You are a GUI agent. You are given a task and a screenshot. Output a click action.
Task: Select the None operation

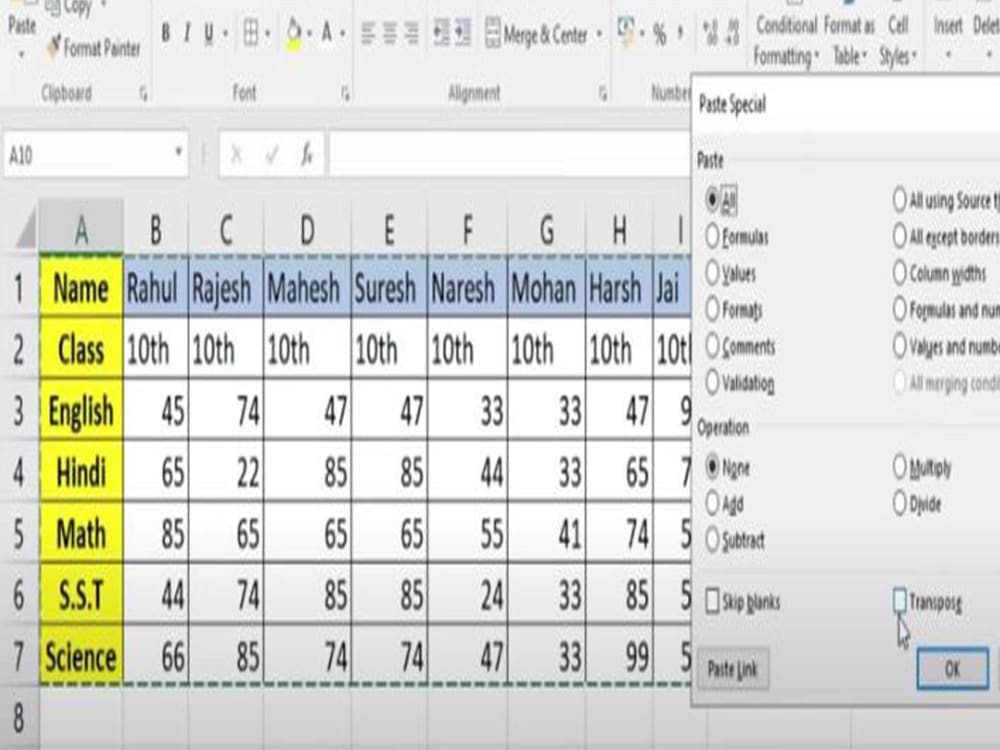(x=712, y=467)
